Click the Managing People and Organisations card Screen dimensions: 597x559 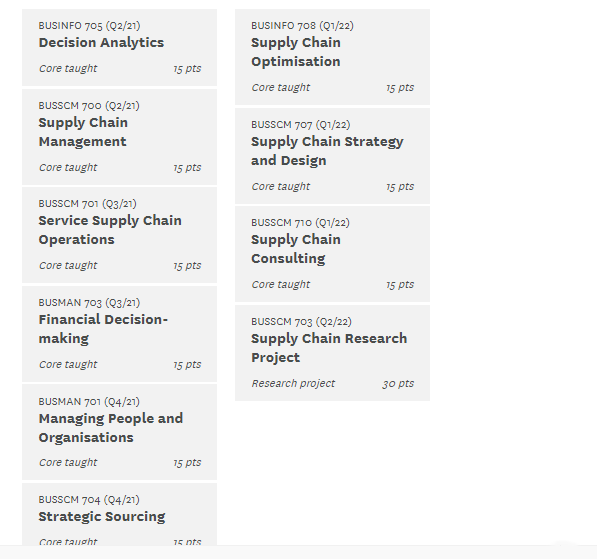tap(119, 432)
